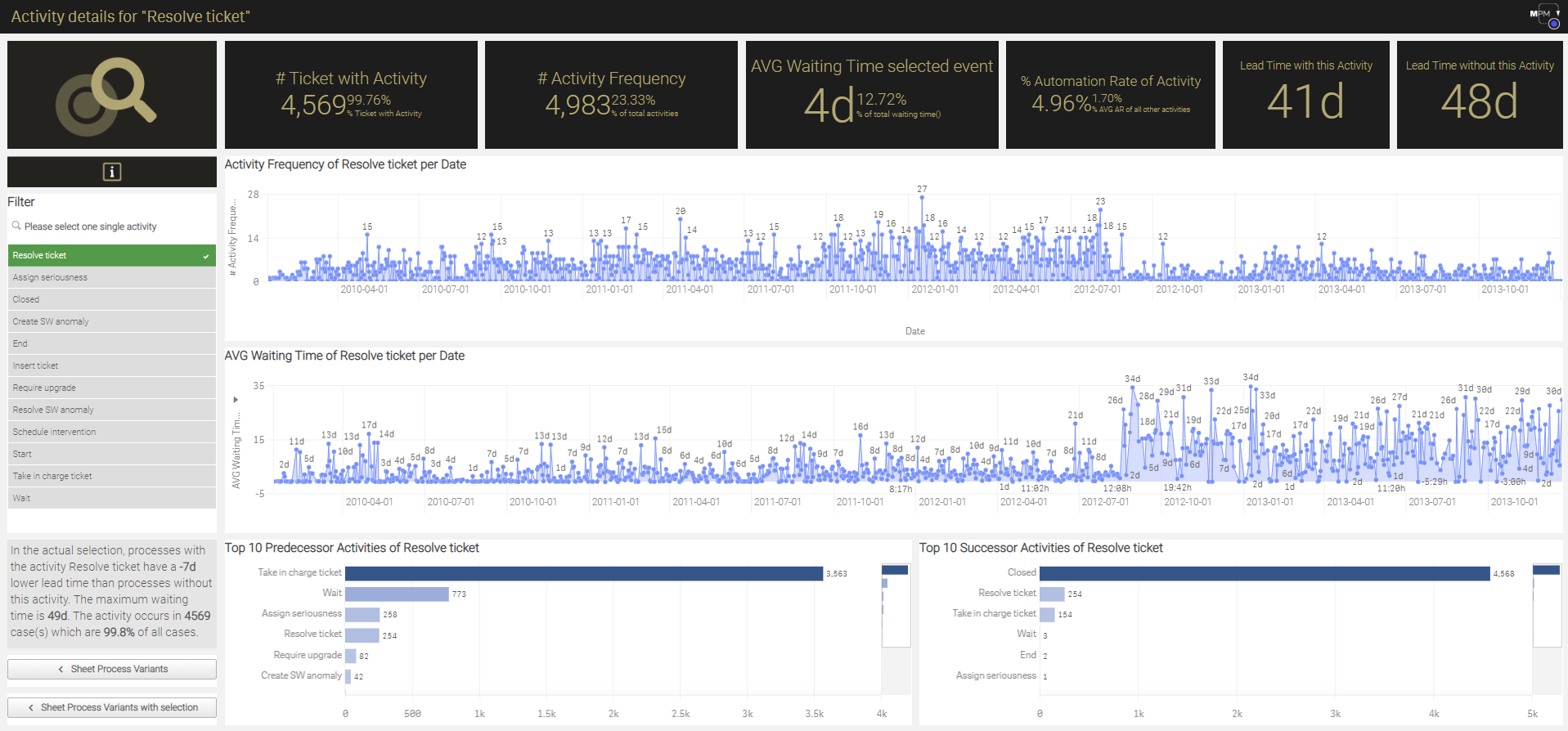Click AVG Waiting Time per Date chart title
Viewport: 1568px width, 731px height.
(344, 356)
